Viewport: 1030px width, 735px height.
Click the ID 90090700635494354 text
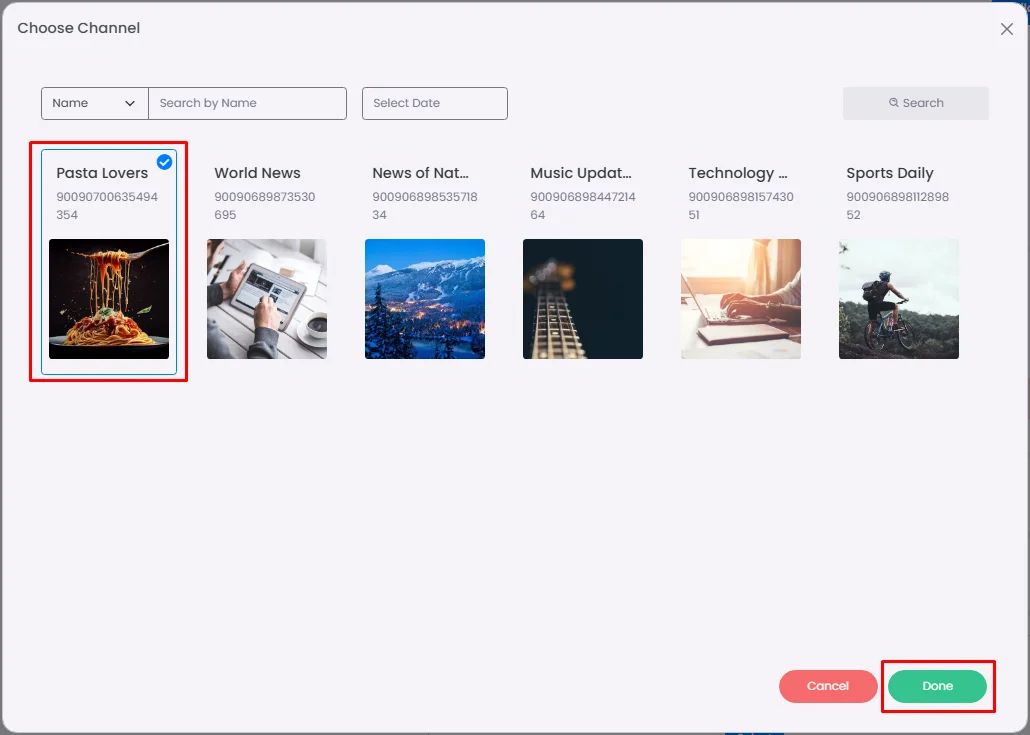point(107,206)
